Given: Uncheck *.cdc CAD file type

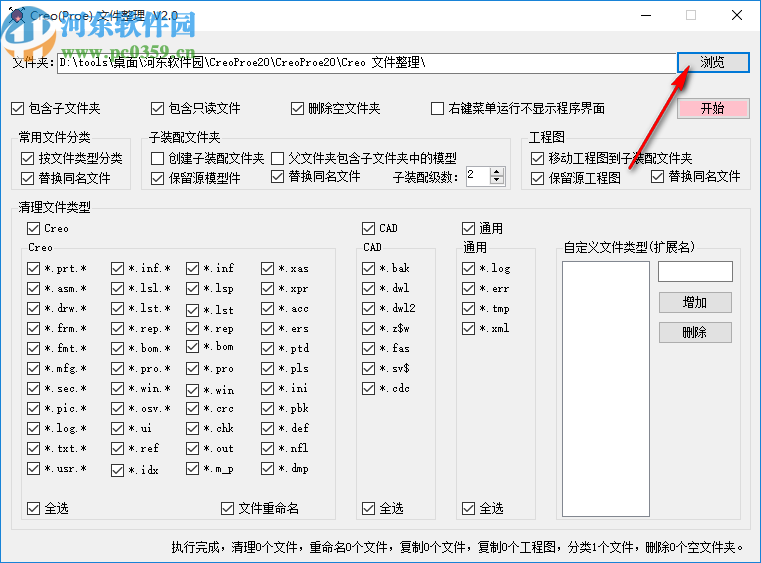Looking at the screenshot, I should tap(368, 388).
